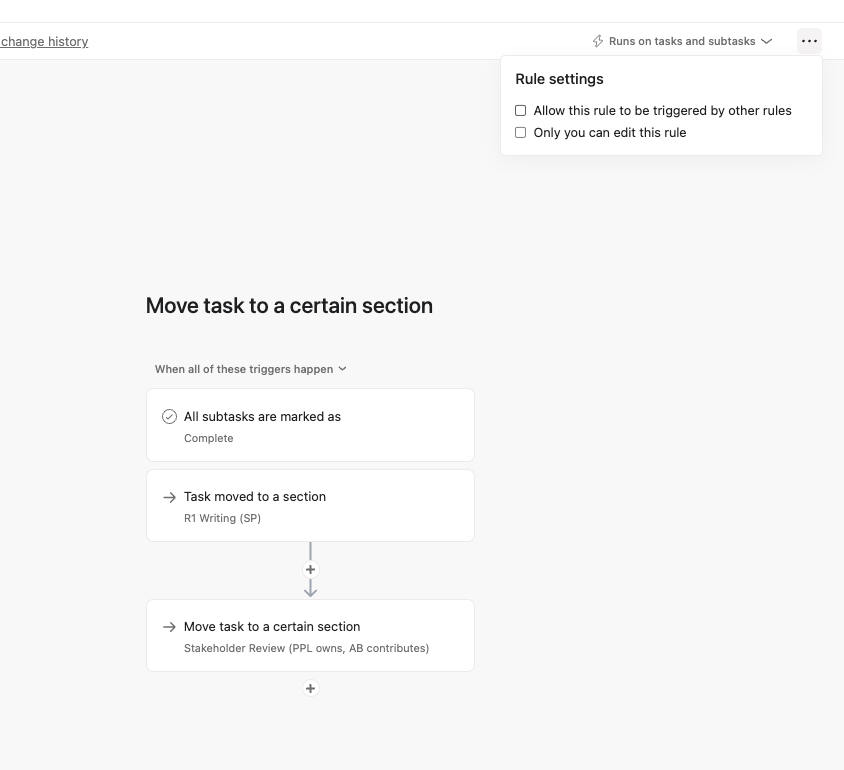Click the three-dot more options icon

pos(809,41)
